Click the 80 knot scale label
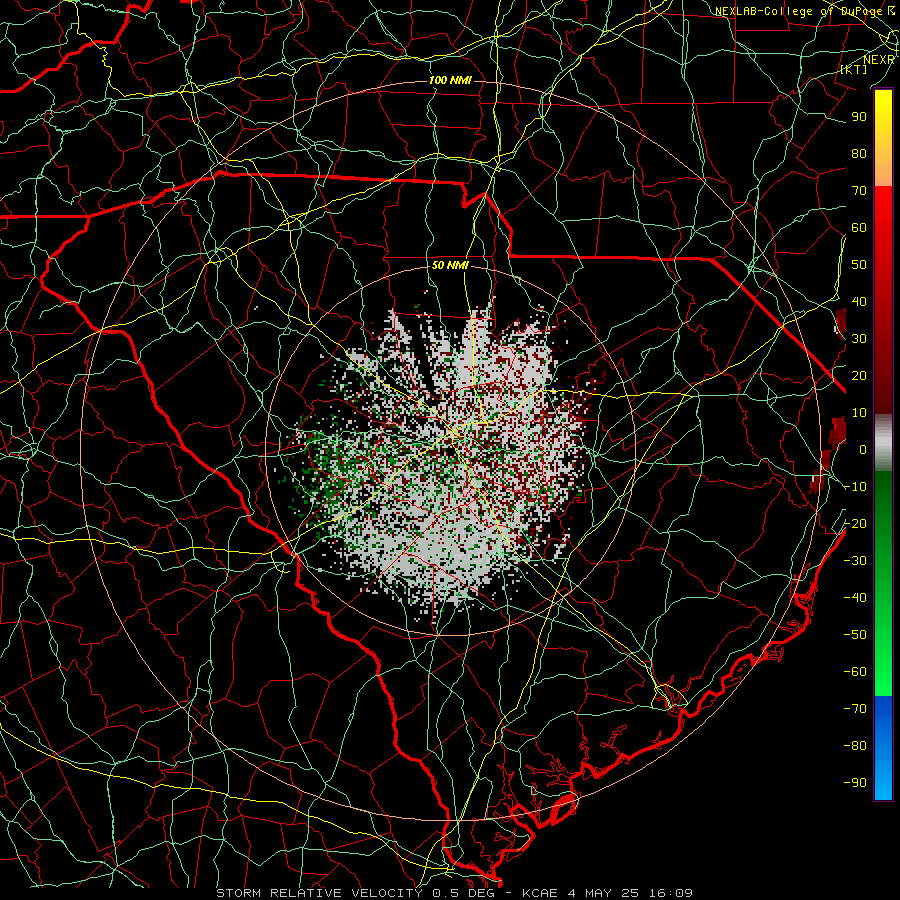Image resolution: width=900 pixels, height=900 pixels. point(859,153)
